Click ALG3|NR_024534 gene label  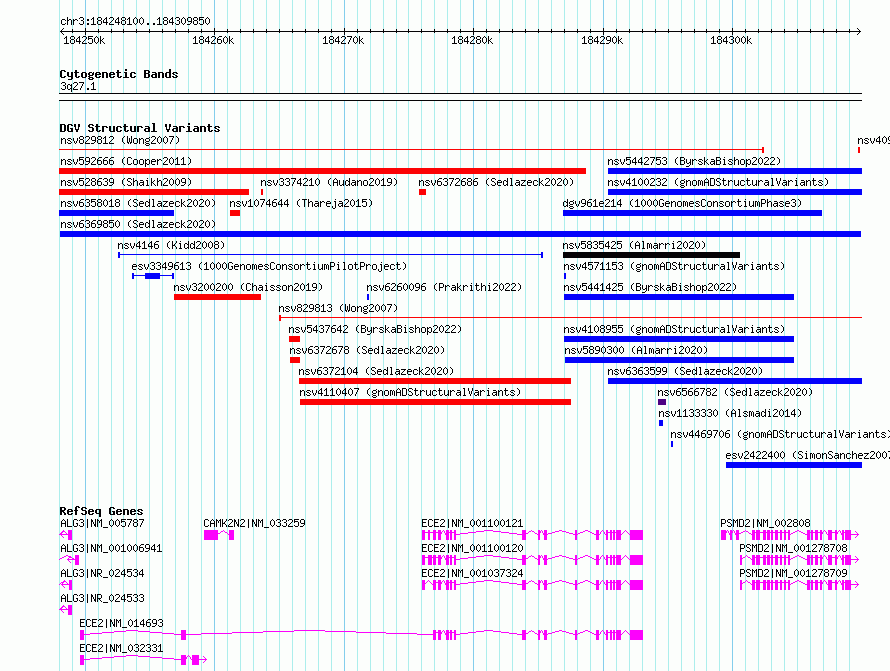coord(102,573)
